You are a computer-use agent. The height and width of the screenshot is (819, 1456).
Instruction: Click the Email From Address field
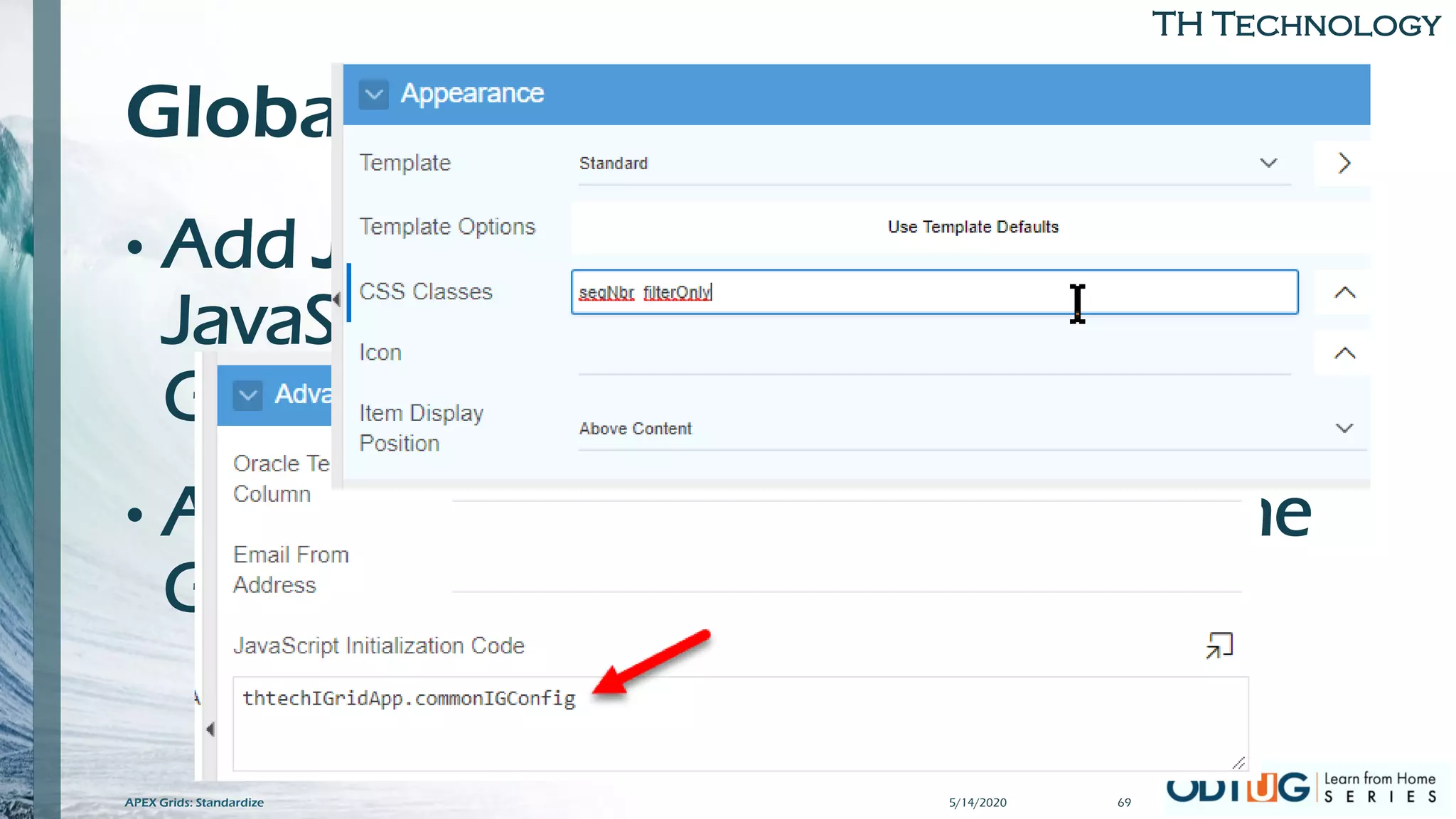846,571
